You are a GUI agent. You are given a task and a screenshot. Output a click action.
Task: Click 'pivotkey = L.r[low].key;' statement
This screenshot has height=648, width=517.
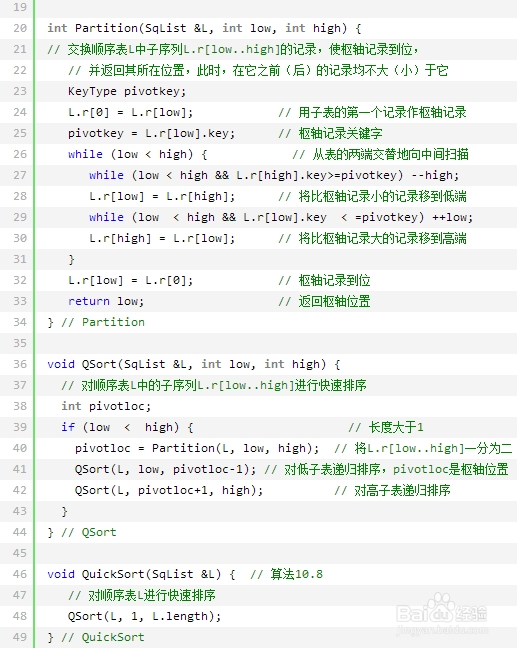tap(151, 133)
